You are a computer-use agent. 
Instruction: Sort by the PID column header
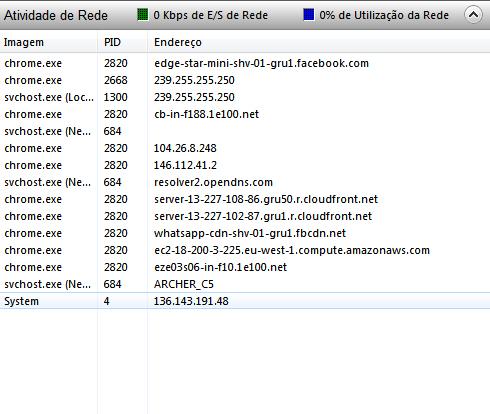122,42
